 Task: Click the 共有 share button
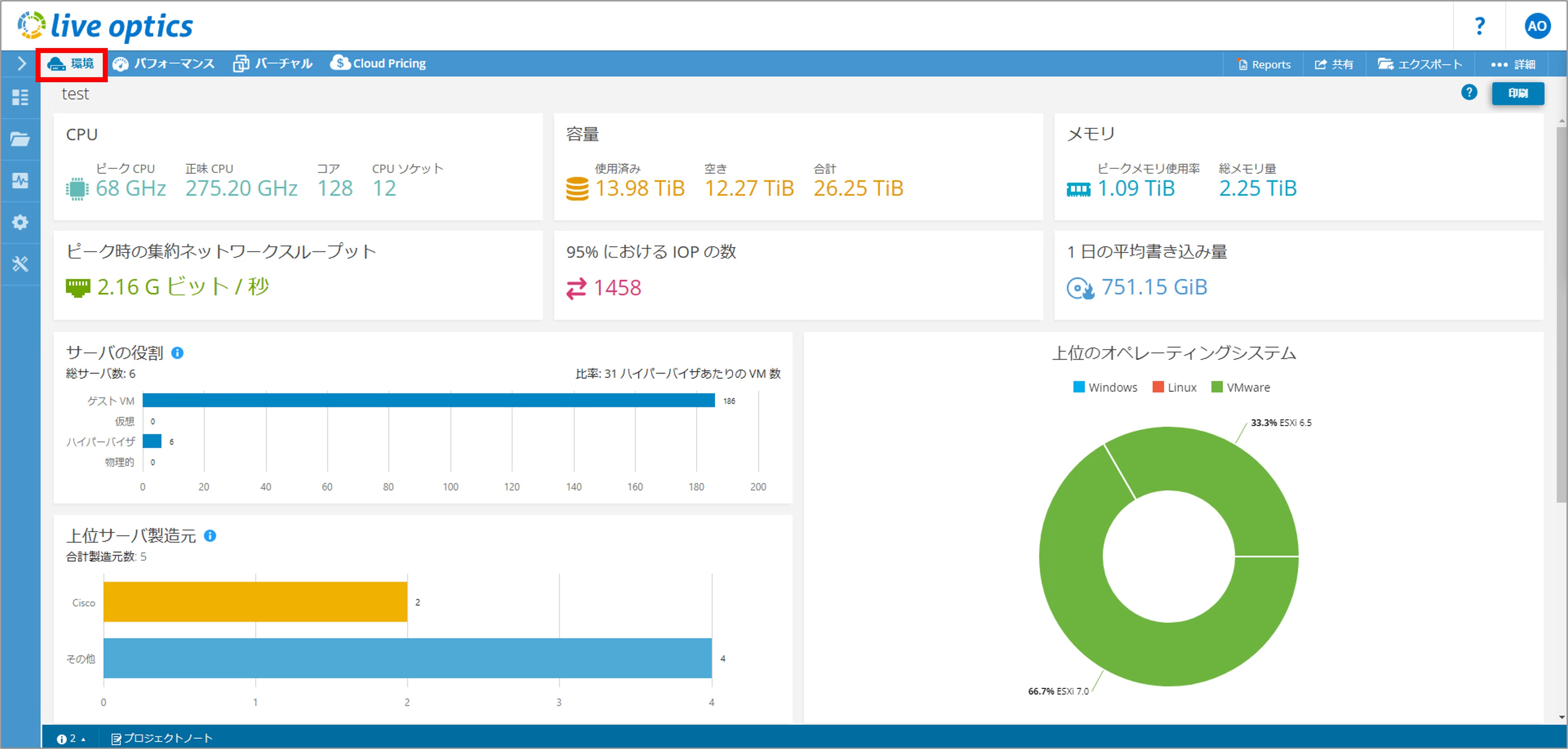click(x=1334, y=64)
